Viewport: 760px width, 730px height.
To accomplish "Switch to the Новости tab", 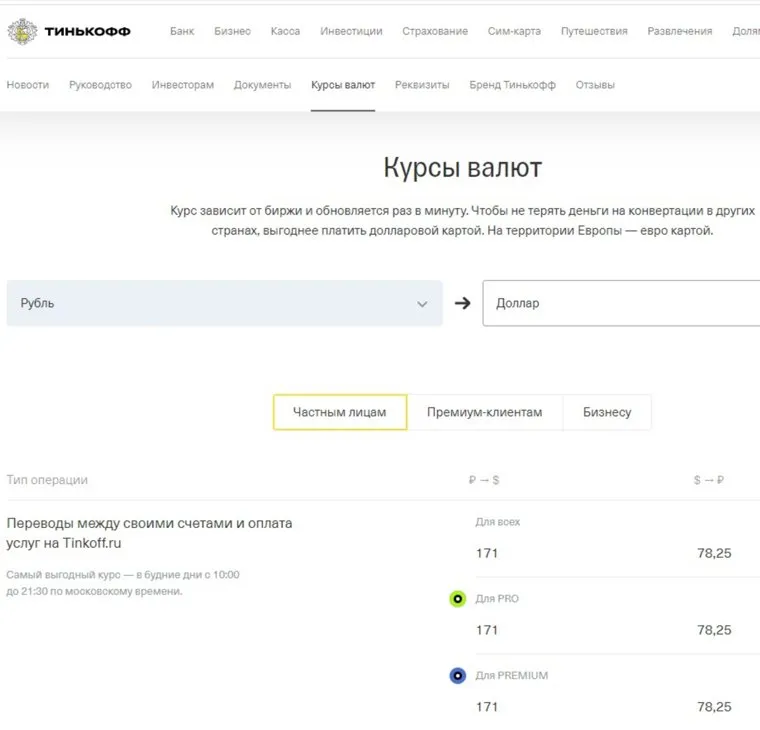I will click(28, 85).
